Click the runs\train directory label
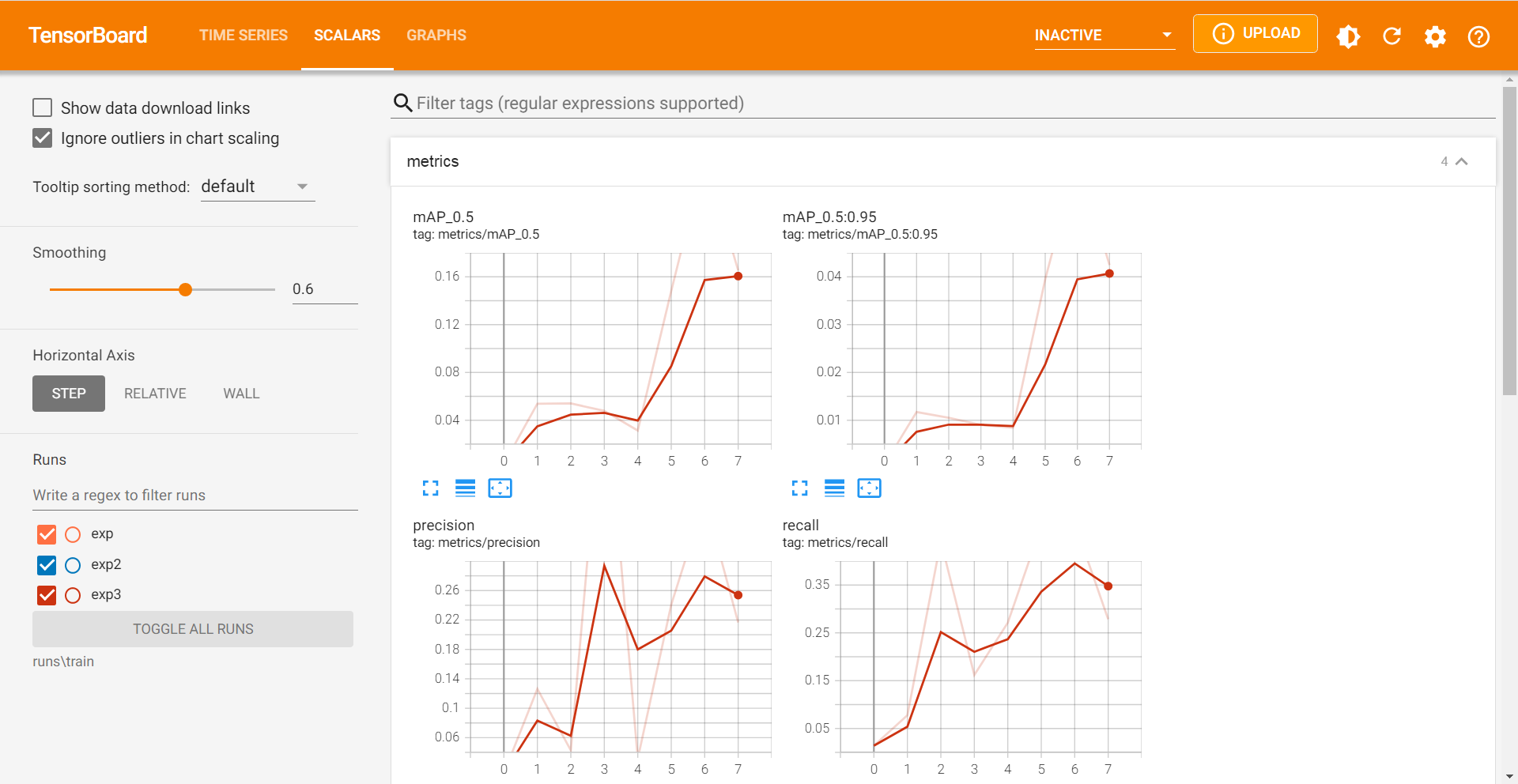The height and width of the screenshot is (784, 1518). (x=63, y=661)
